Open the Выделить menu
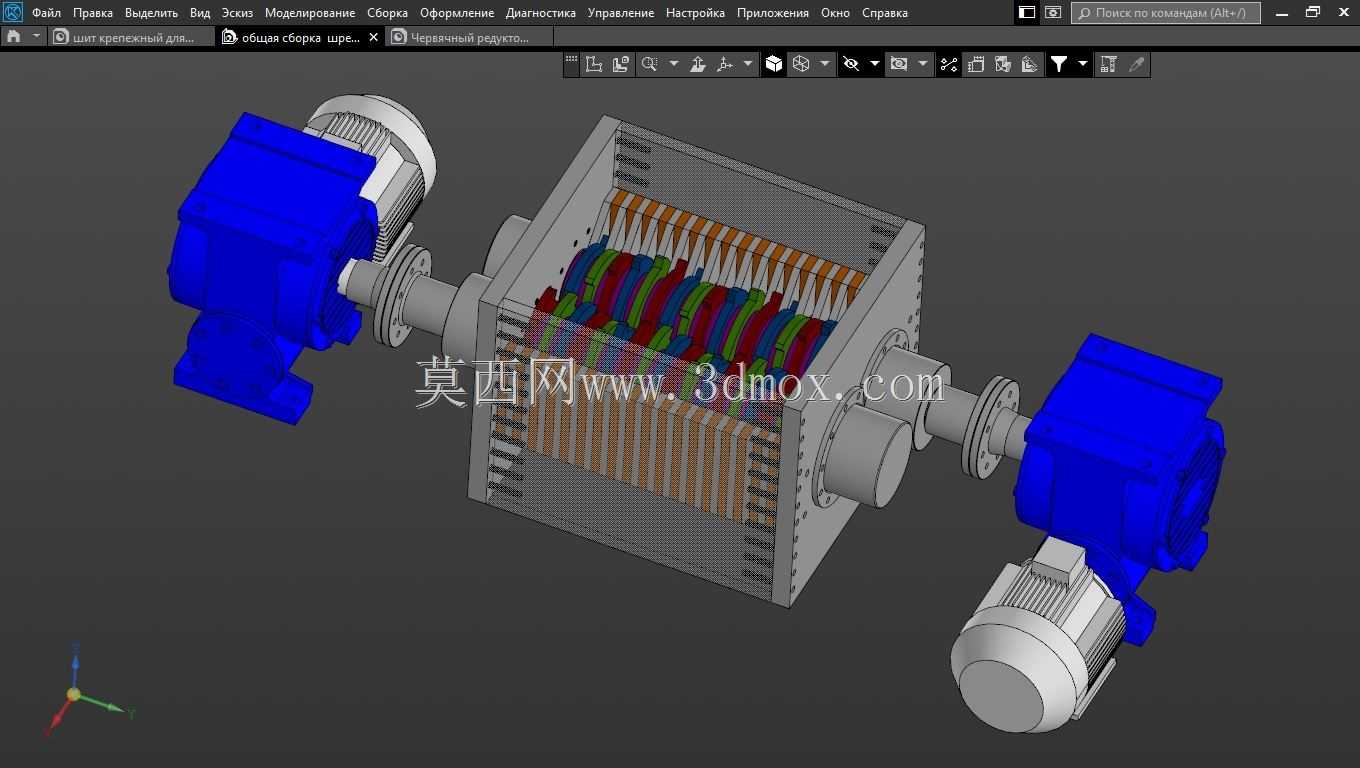The image size is (1360, 768). click(x=151, y=13)
